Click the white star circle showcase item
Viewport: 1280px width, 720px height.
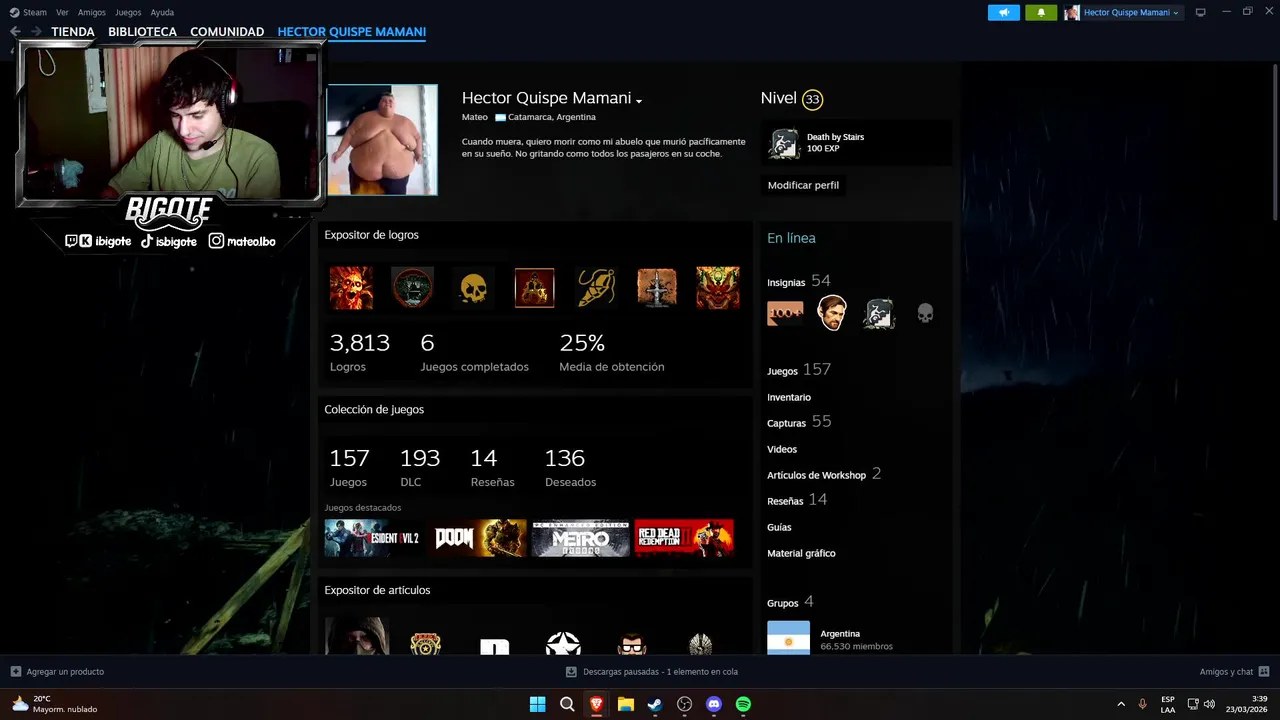(563, 642)
